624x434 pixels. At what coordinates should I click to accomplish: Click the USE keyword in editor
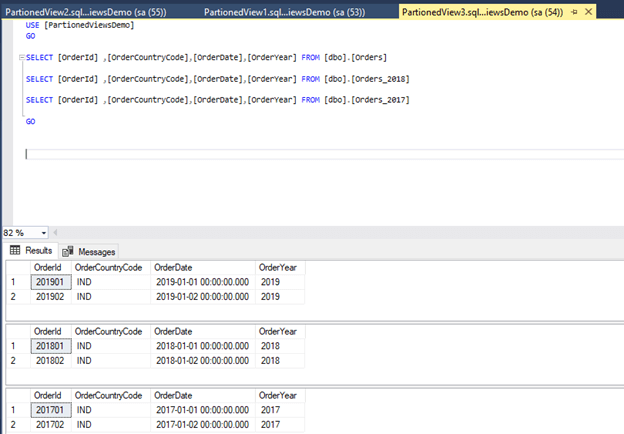(33, 25)
